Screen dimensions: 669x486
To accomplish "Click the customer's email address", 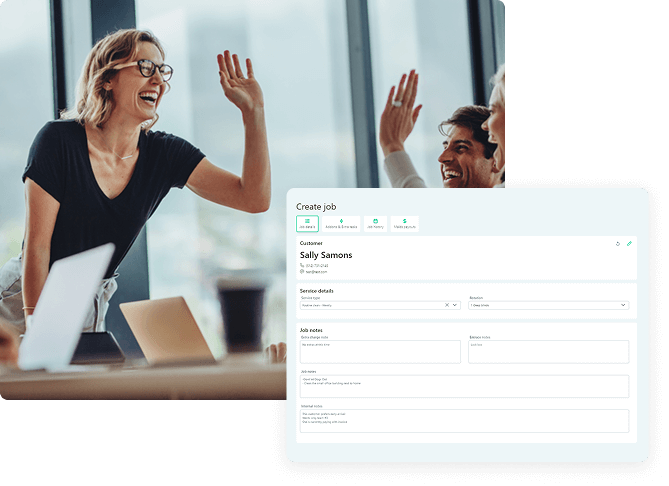I will tap(317, 271).
